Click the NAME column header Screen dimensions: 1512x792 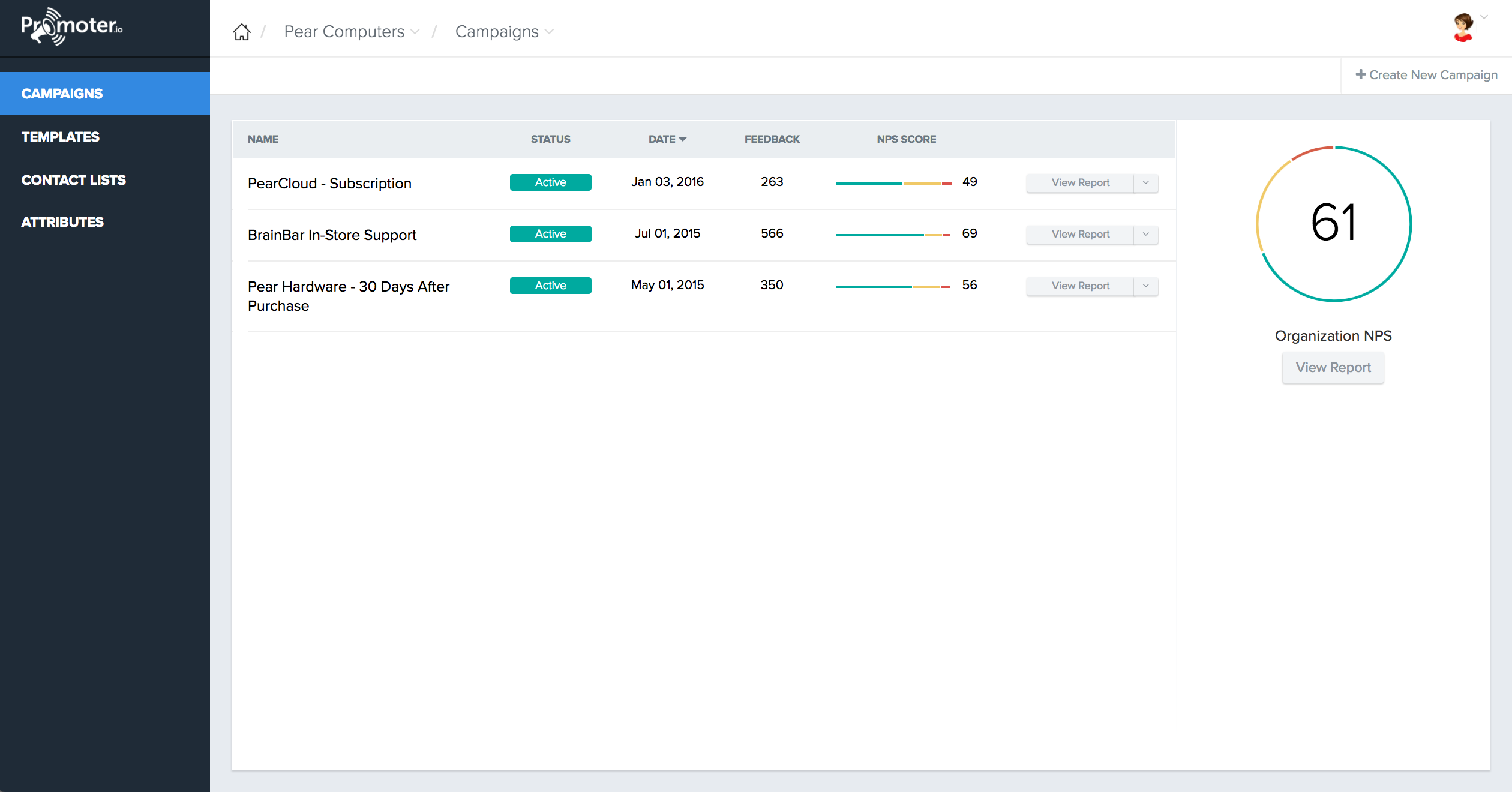263,139
